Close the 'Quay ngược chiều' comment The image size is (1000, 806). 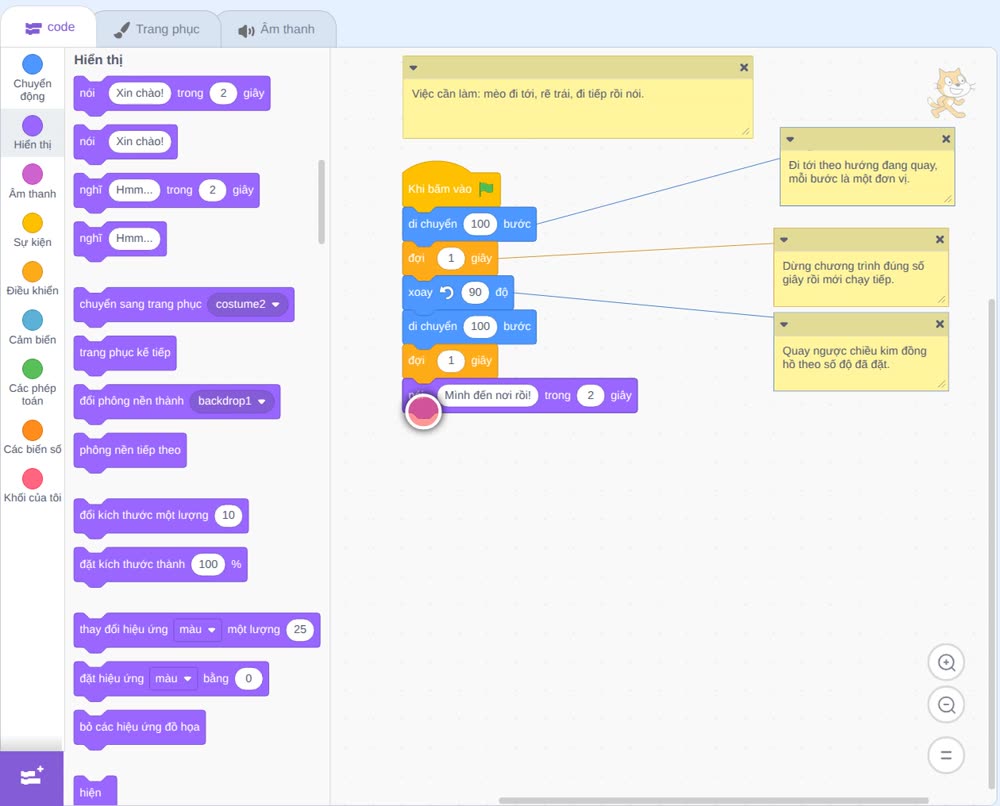click(x=939, y=324)
